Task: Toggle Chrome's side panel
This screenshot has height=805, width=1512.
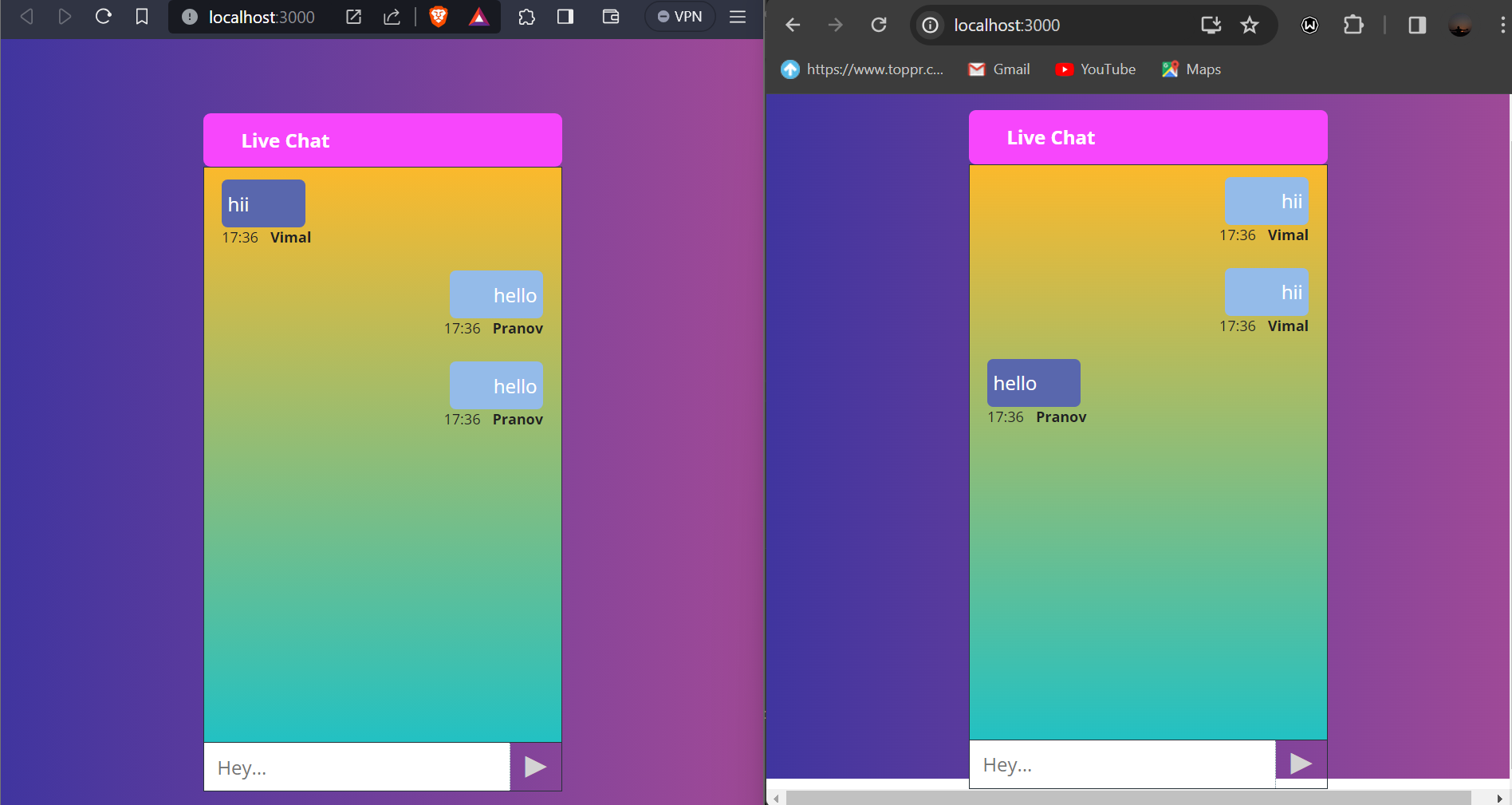Action: (1417, 26)
